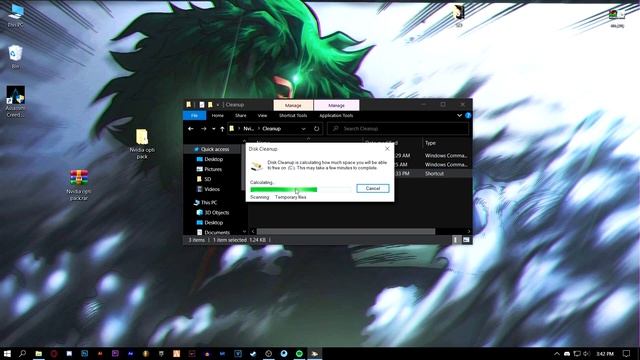This screenshot has height=360, width=640.
Task: Open quick access toolbar customize dropdown
Action: (218, 105)
